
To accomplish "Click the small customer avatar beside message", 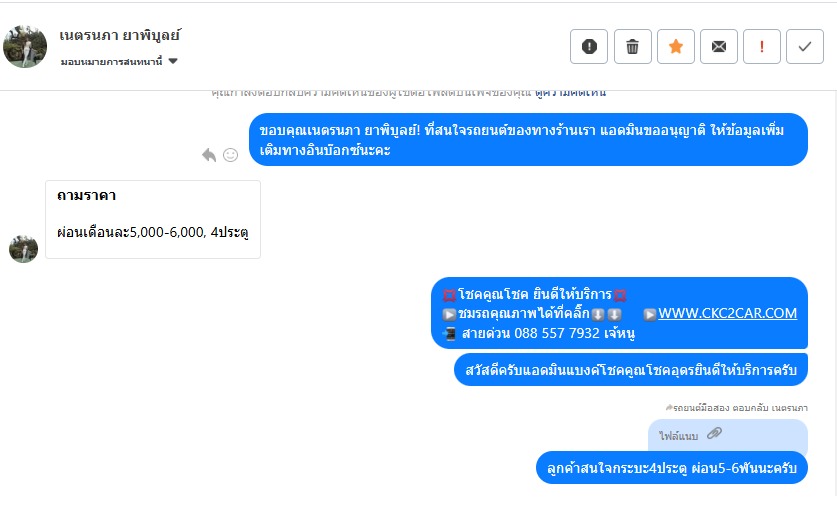I will pos(23,249).
